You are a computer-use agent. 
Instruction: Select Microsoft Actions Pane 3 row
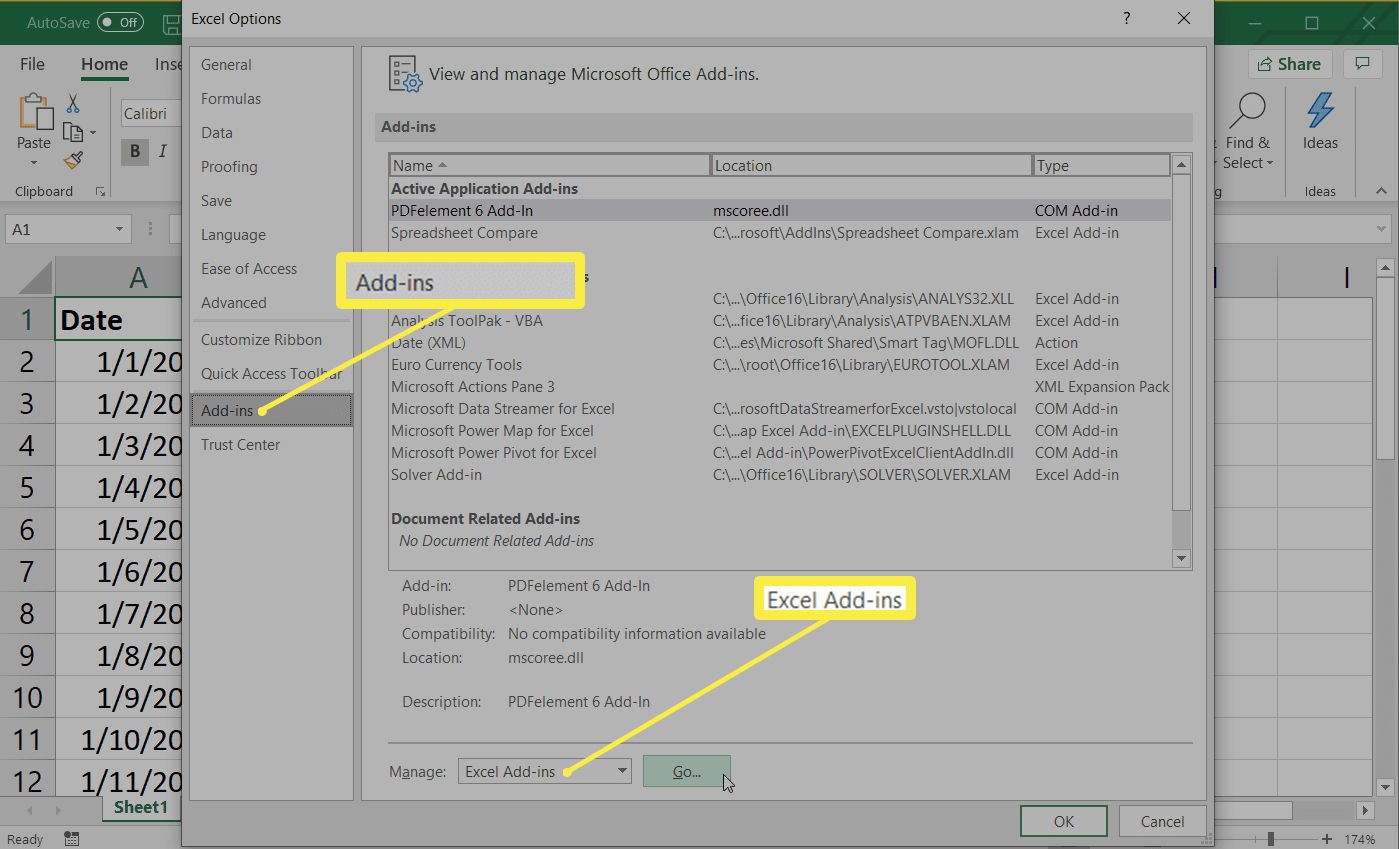(779, 387)
